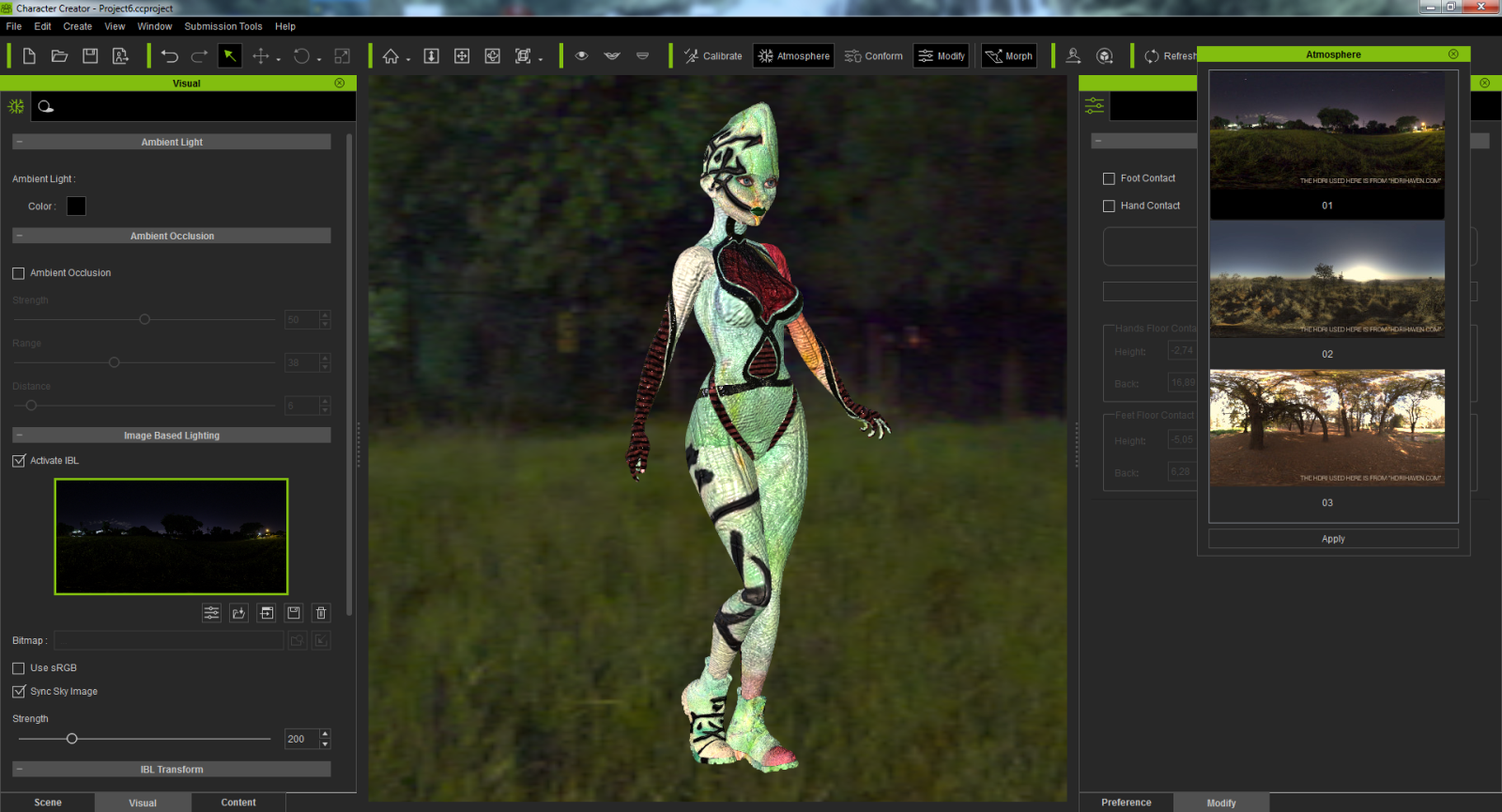Switch to the Content tab
The width and height of the screenshot is (1502, 812).
coord(238,803)
